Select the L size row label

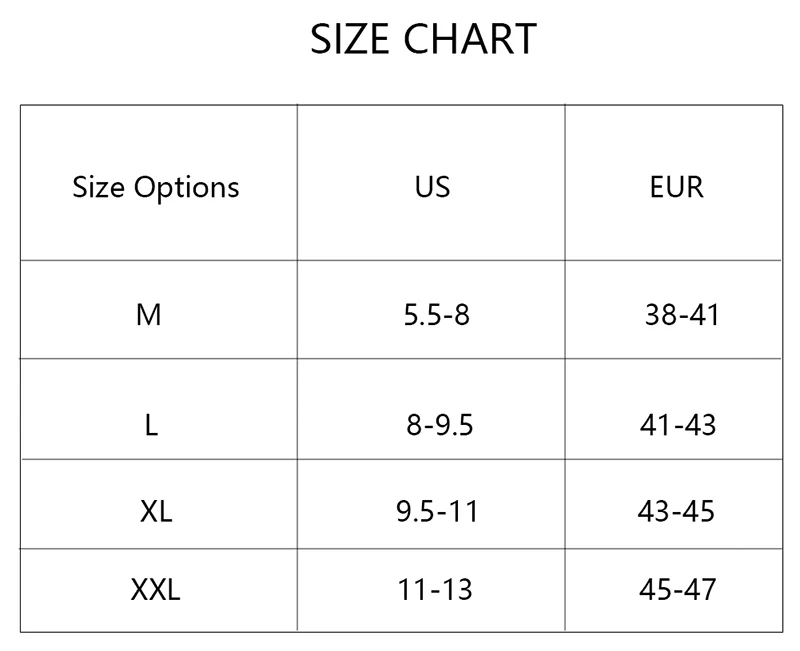pyautogui.click(x=159, y=409)
